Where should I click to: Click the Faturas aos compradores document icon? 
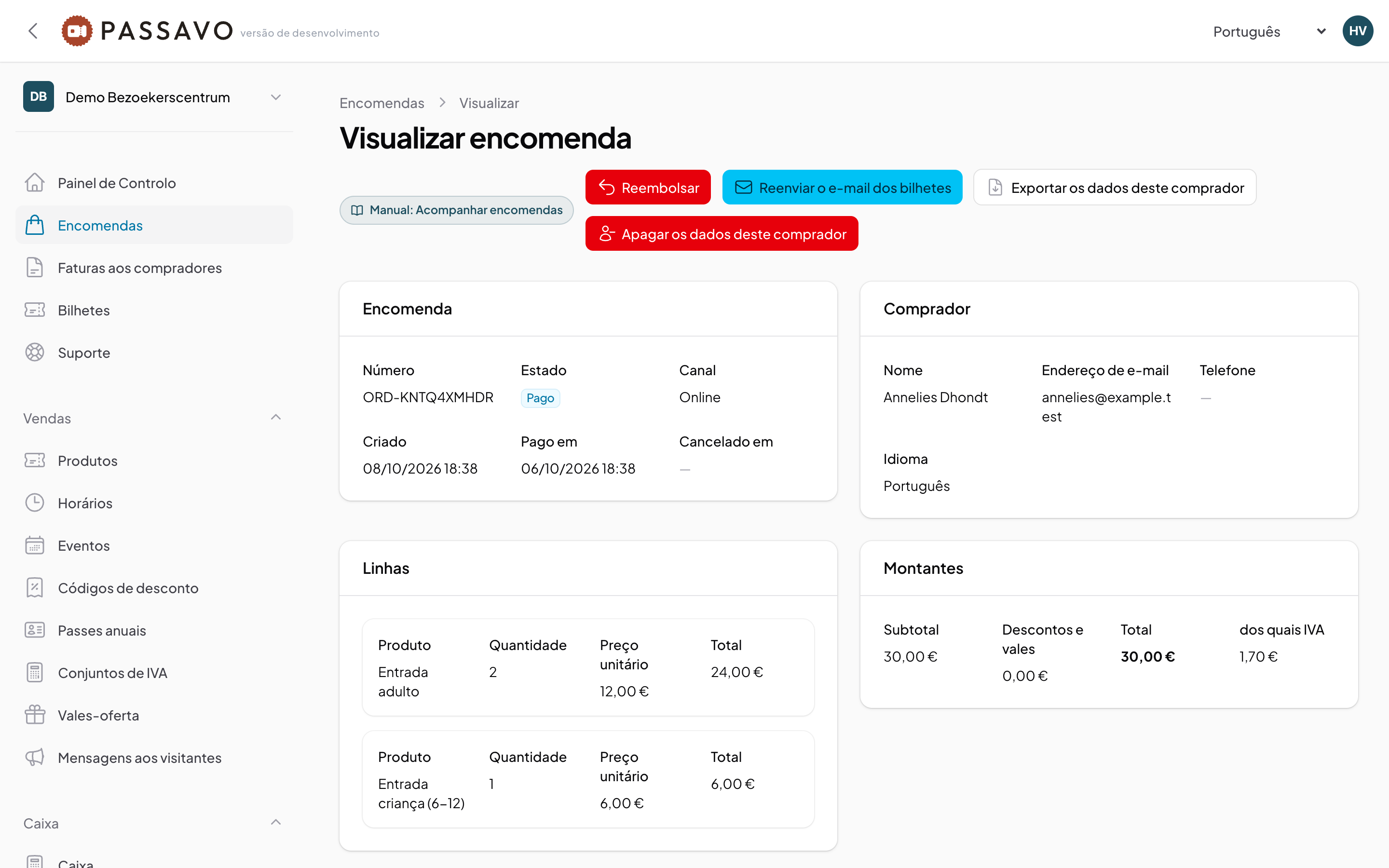pyautogui.click(x=34, y=268)
